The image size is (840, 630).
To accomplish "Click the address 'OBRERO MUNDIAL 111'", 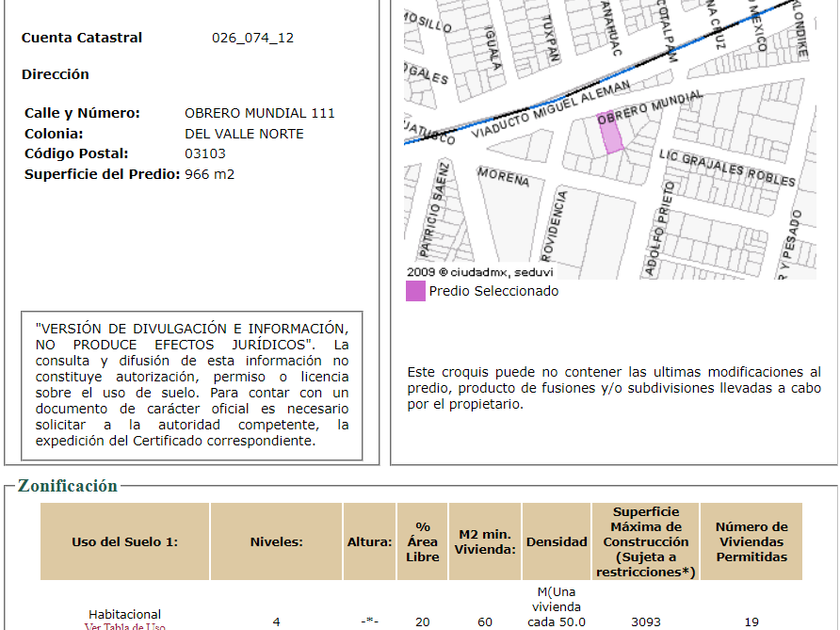I will point(259,113).
